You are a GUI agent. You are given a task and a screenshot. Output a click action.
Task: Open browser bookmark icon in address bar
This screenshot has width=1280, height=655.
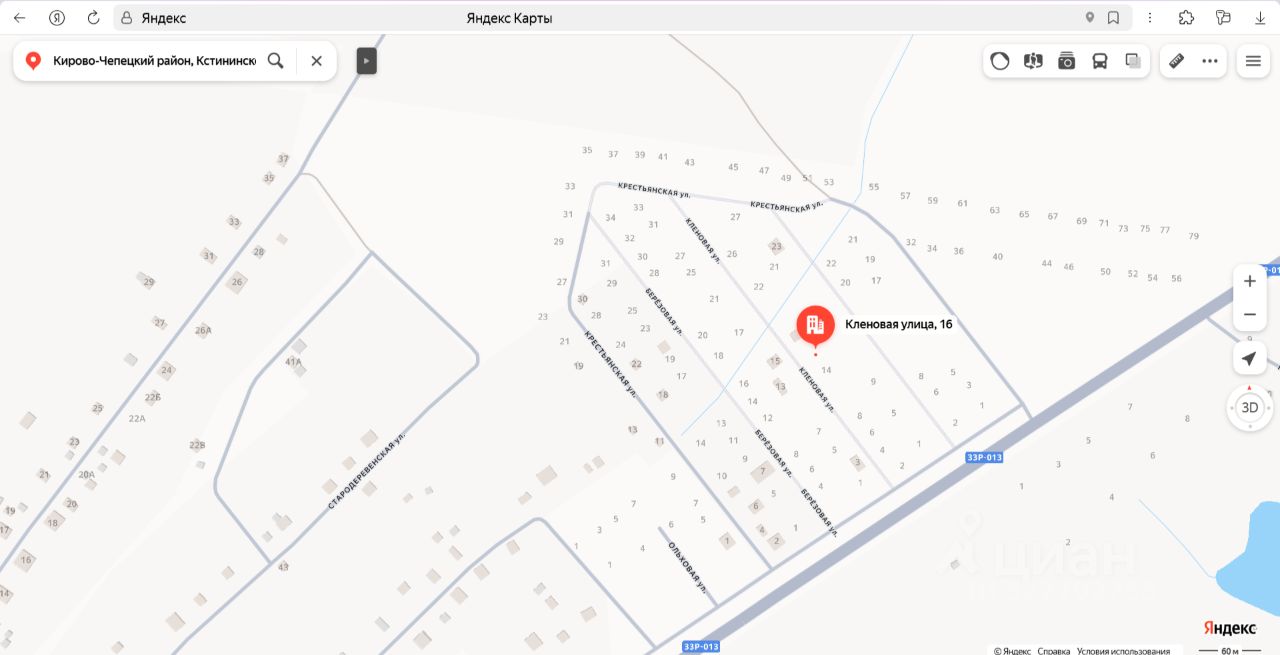pos(1113,18)
